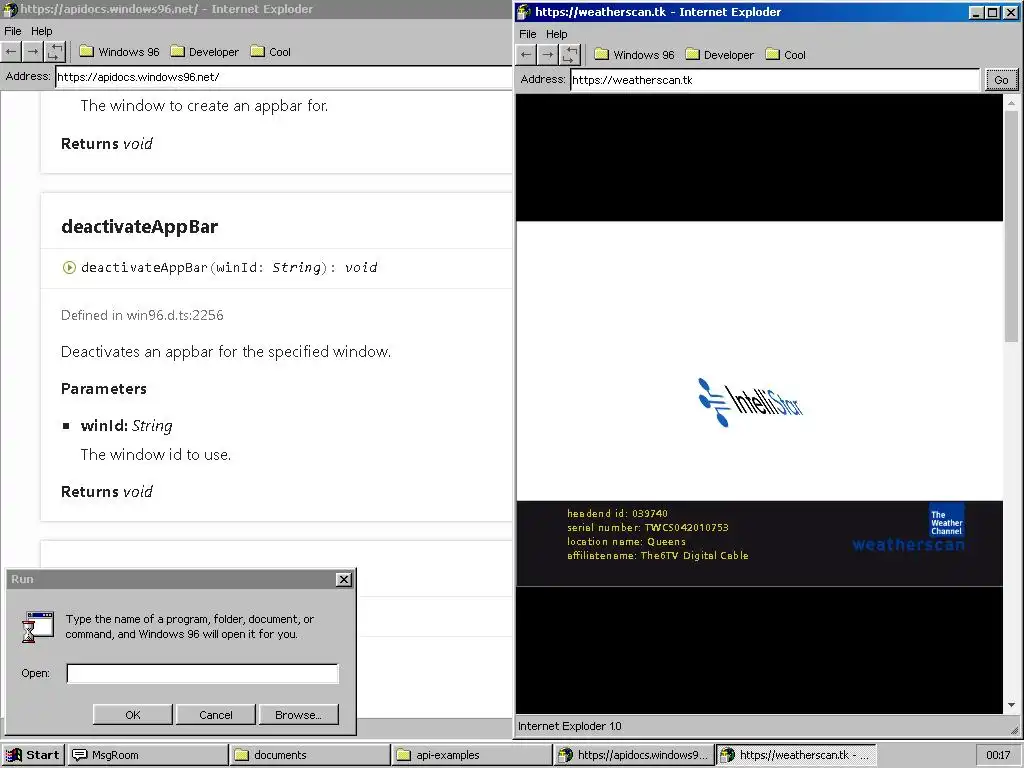Screen dimensions: 1024x768
Task: Click the IntelliStar logo on the weatherscan page
Action: point(750,402)
